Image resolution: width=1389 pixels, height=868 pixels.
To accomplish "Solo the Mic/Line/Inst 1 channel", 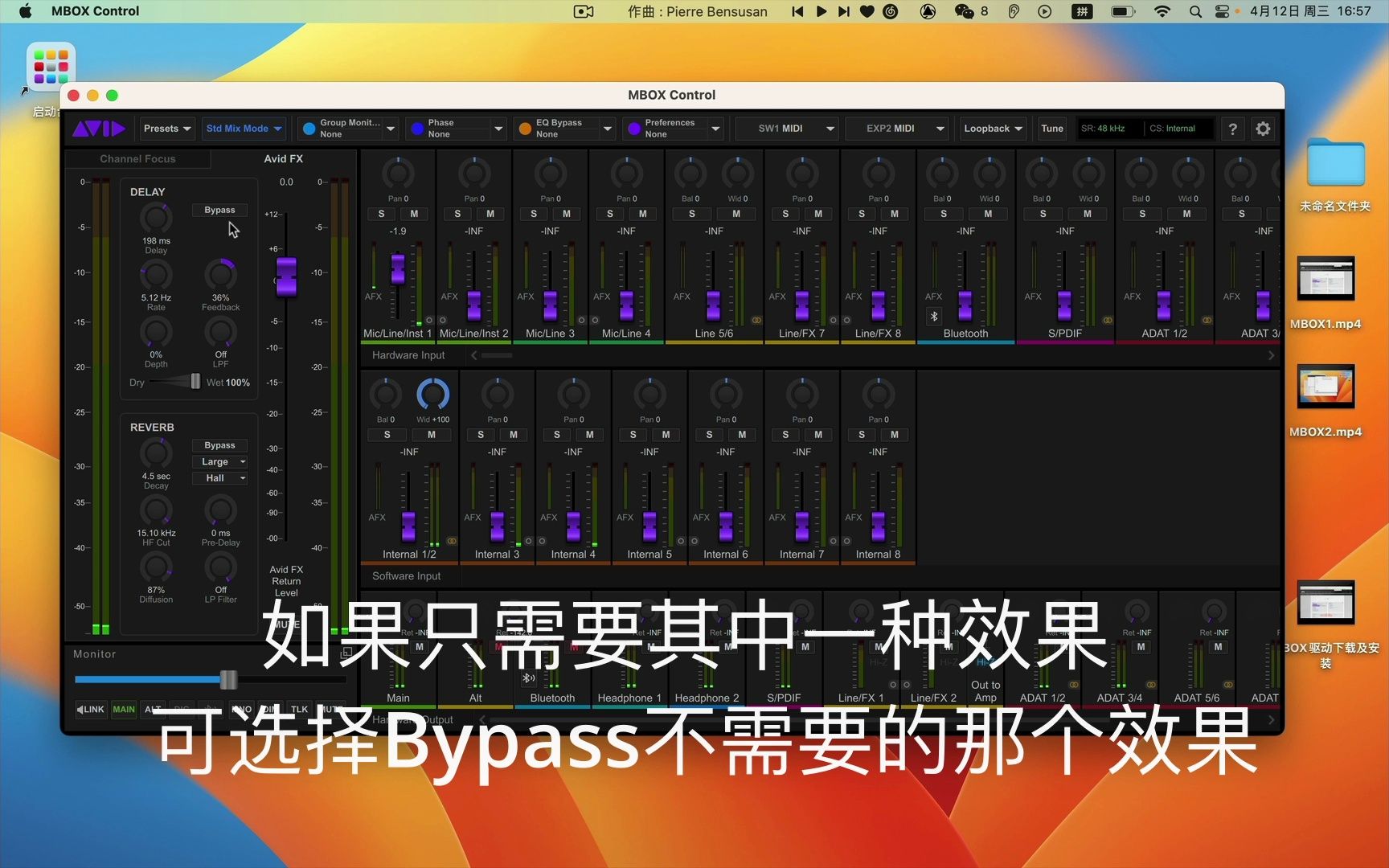I will pyautogui.click(x=381, y=214).
